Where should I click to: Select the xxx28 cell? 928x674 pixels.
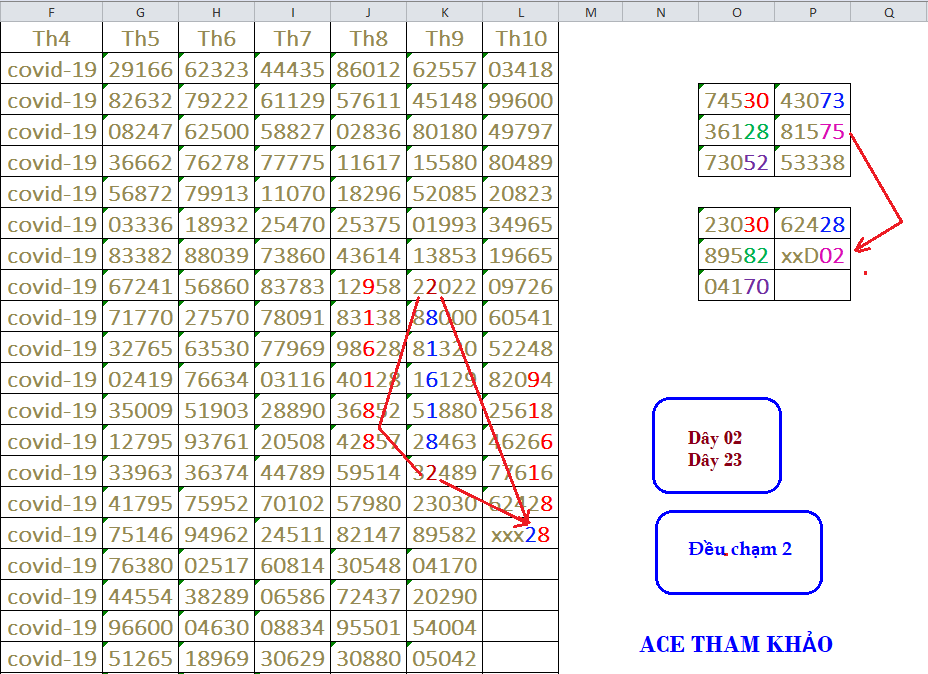(x=520, y=535)
